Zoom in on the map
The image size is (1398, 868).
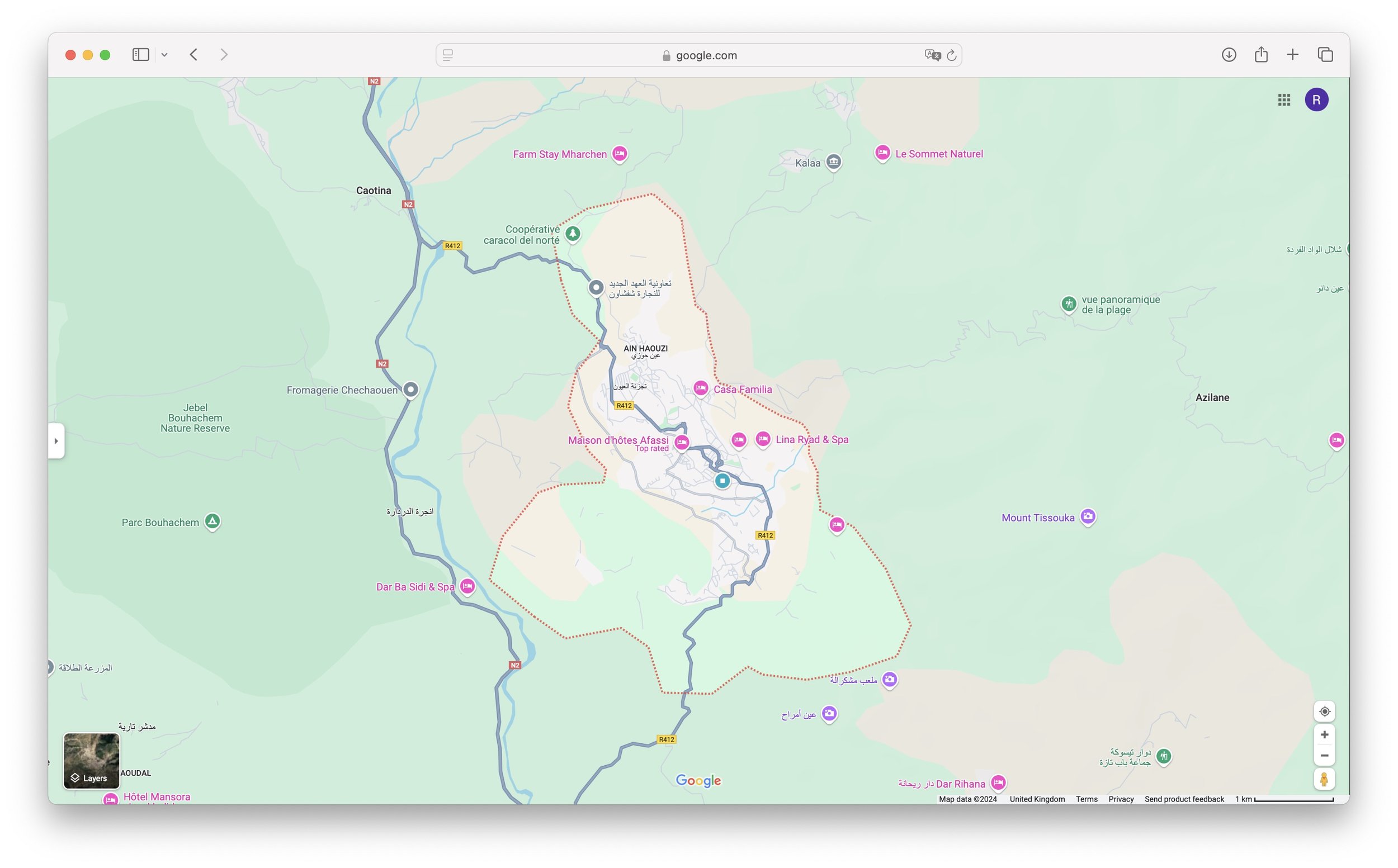tap(1325, 735)
